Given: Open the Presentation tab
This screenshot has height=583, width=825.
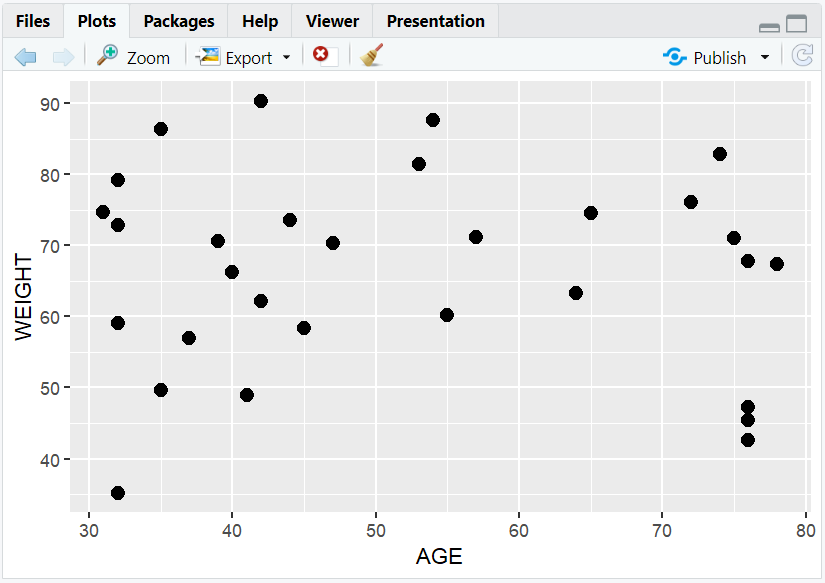Looking at the screenshot, I should (x=435, y=20).
